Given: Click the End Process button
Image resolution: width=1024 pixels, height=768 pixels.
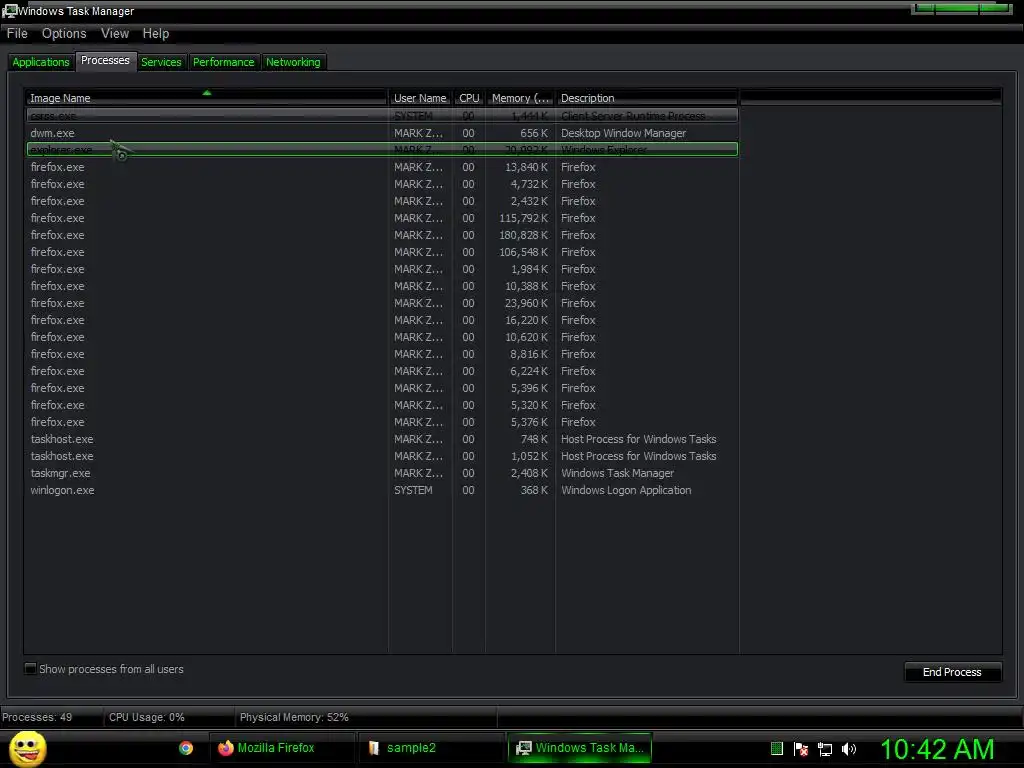Looking at the screenshot, I should click(952, 672).
